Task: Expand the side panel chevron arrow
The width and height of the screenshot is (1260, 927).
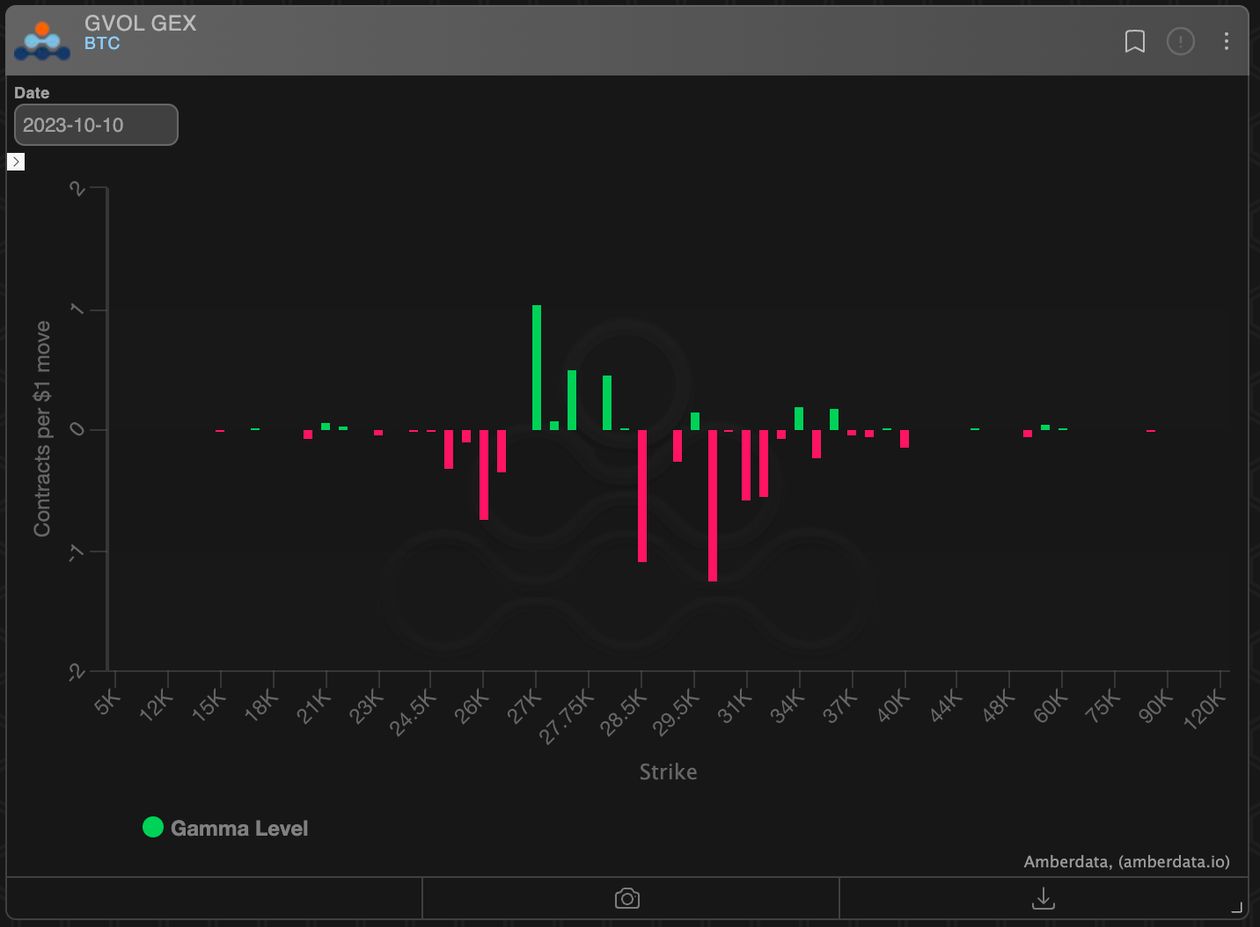Action: tap(16, 161)
